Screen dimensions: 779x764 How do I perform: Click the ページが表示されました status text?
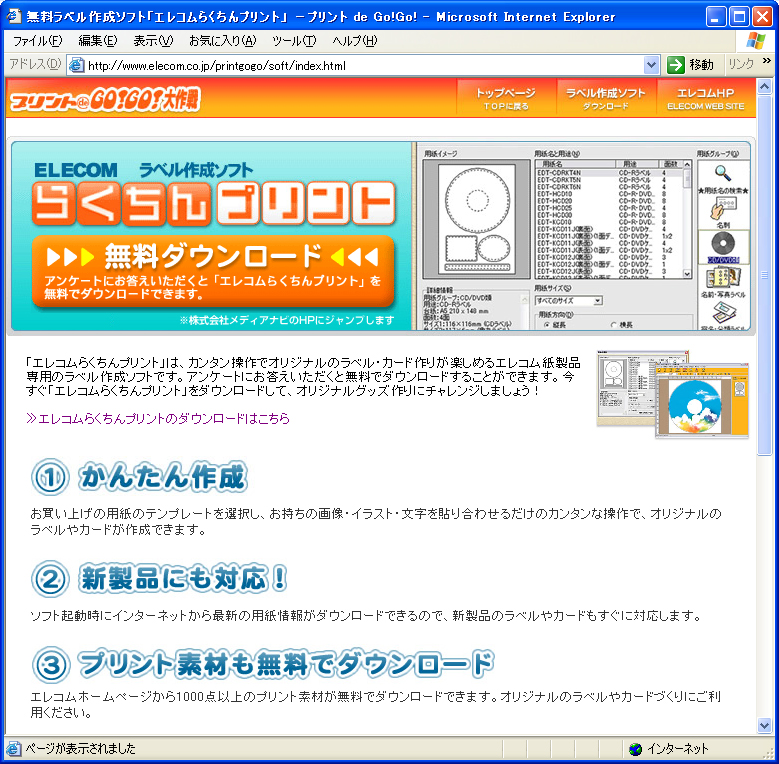tap(80, 748)
